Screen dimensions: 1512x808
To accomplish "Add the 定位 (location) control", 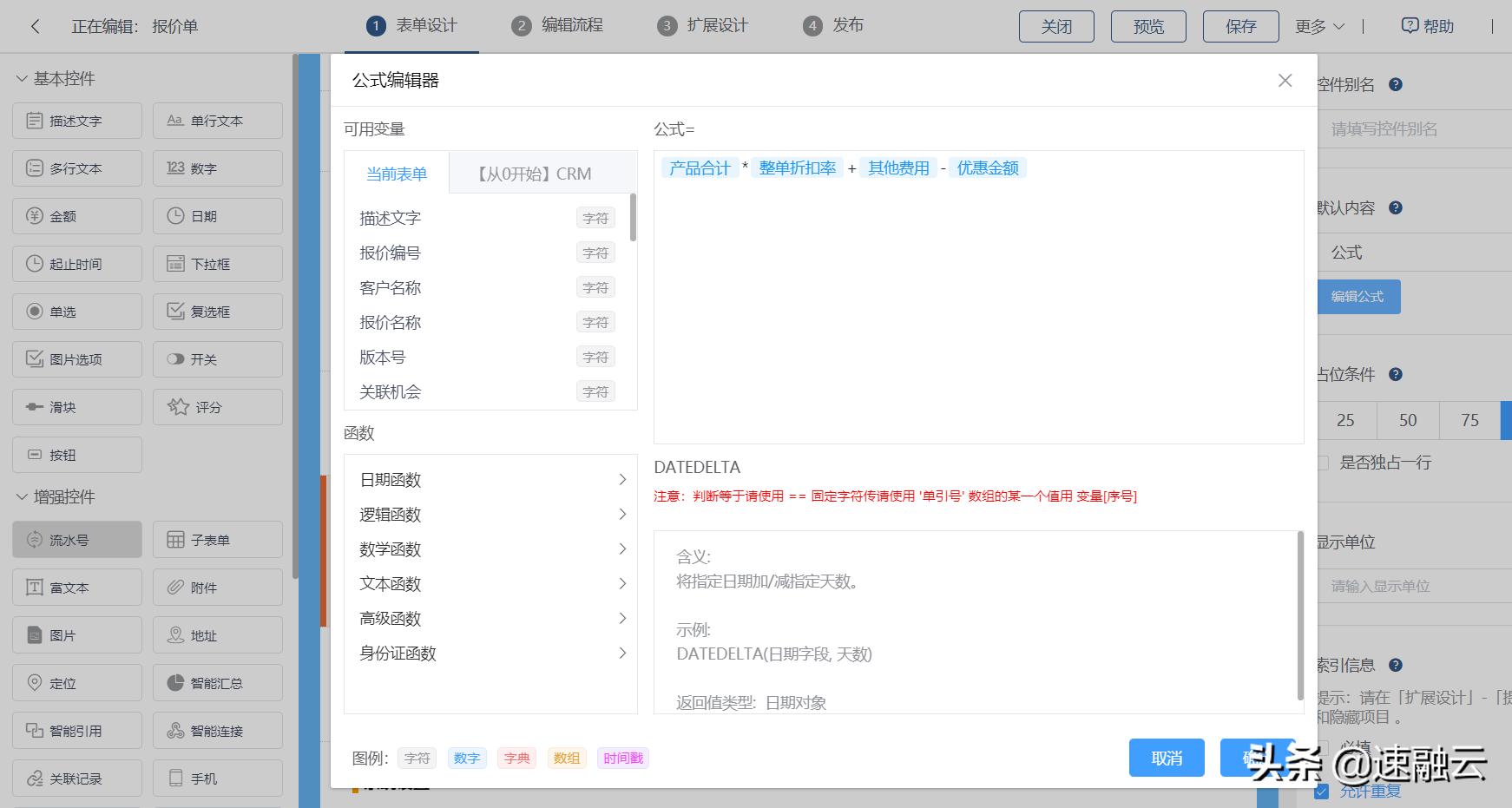I will click(x=76, y=682).
